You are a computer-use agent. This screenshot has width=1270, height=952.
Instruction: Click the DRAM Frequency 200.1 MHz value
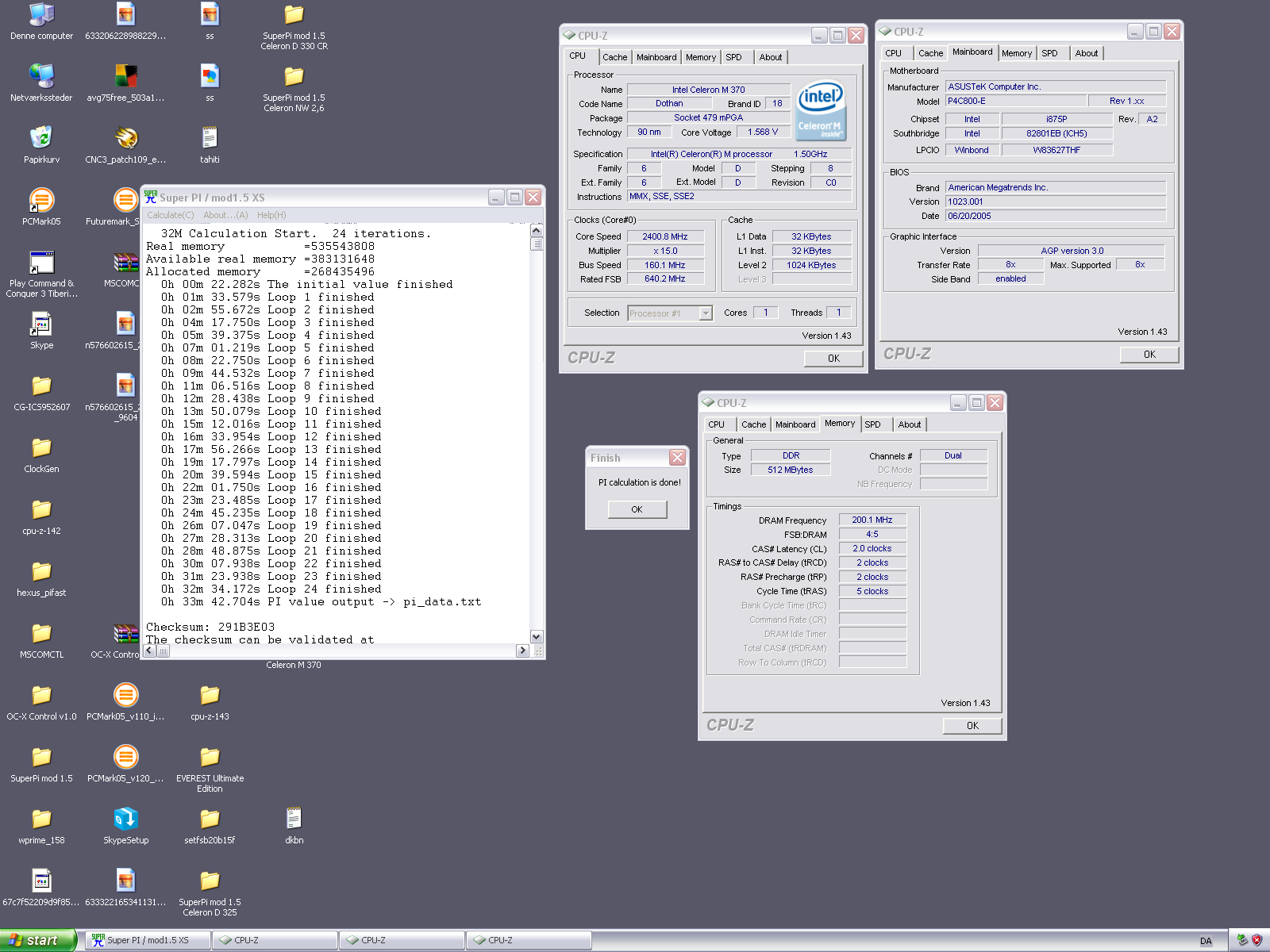[872, 520]
